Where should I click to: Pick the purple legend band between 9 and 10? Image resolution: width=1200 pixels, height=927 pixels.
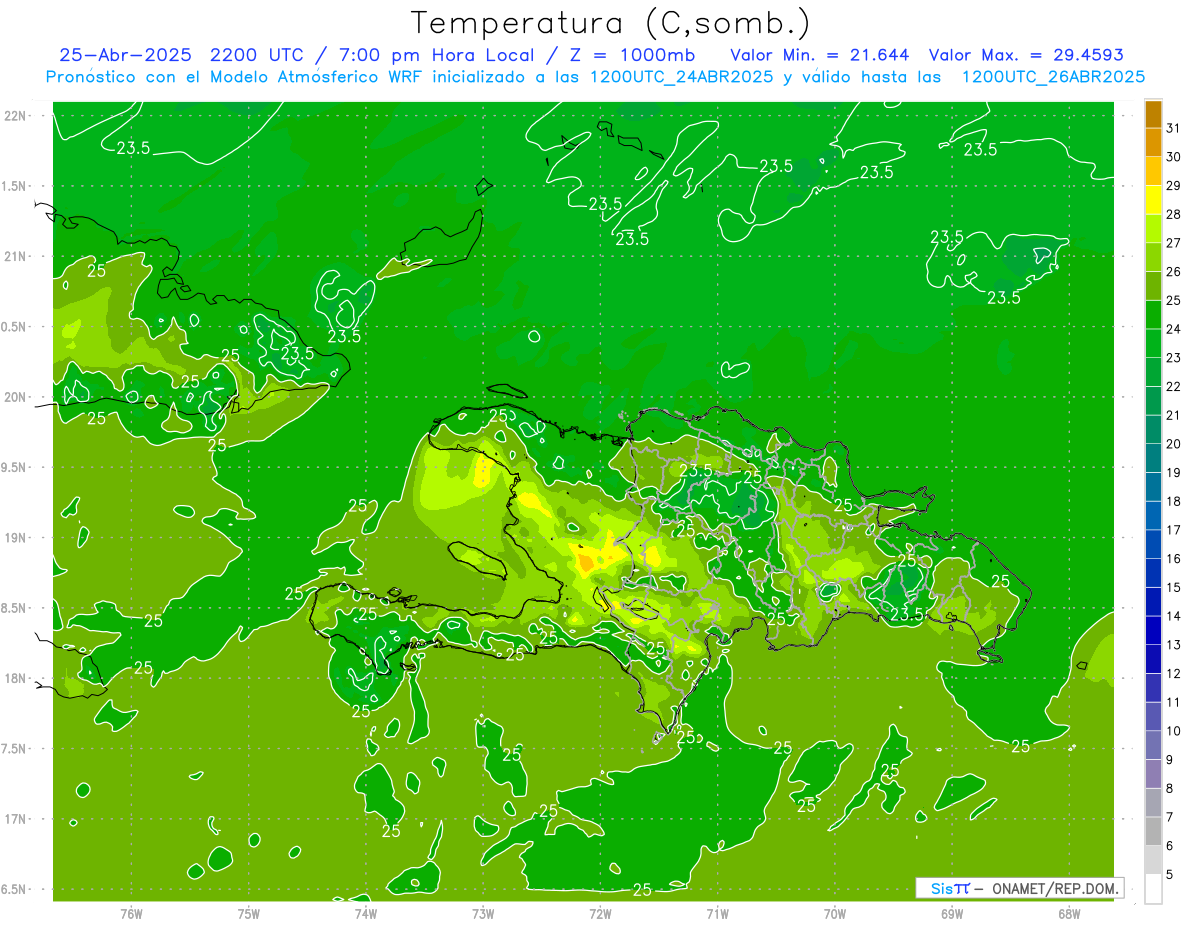click(x=1153, y=746)
